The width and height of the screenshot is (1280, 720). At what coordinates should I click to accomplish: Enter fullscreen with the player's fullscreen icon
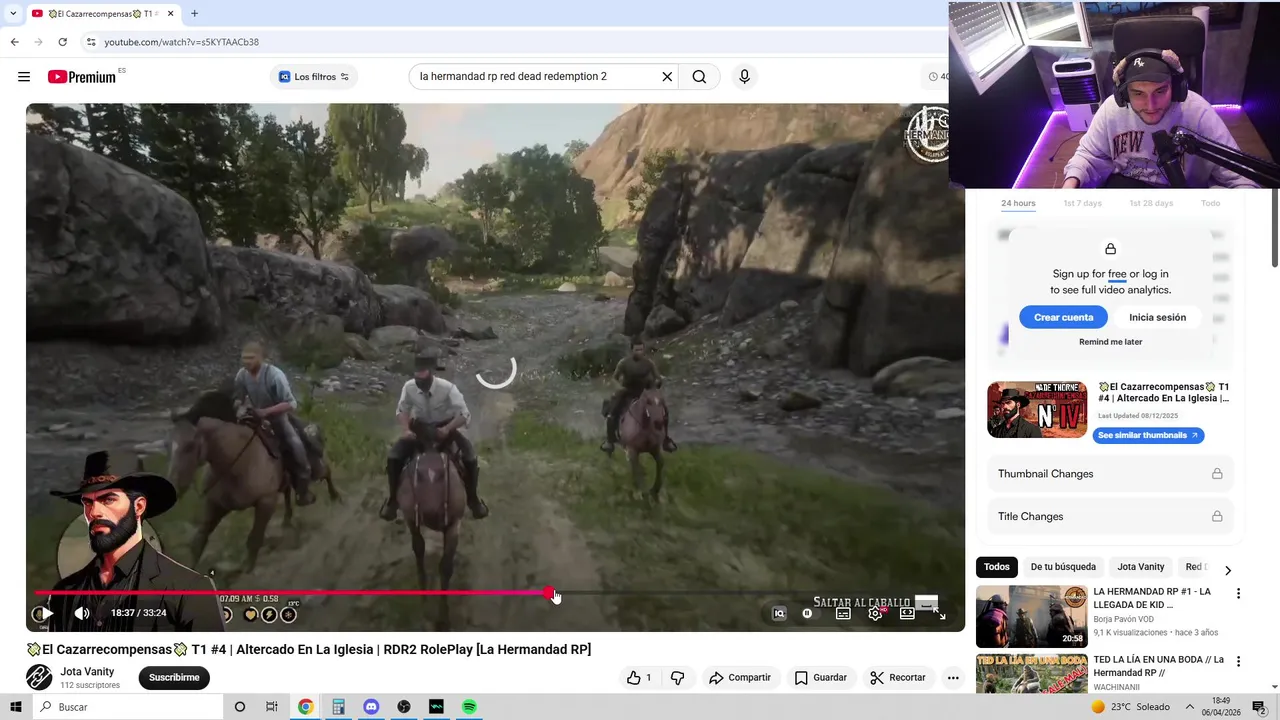point(939,614)
